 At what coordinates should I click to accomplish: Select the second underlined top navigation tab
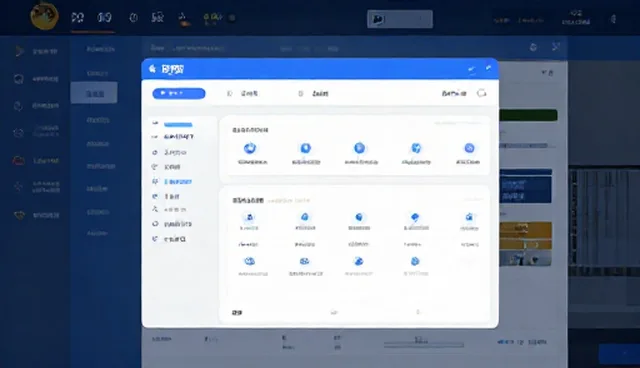[104, 18]
